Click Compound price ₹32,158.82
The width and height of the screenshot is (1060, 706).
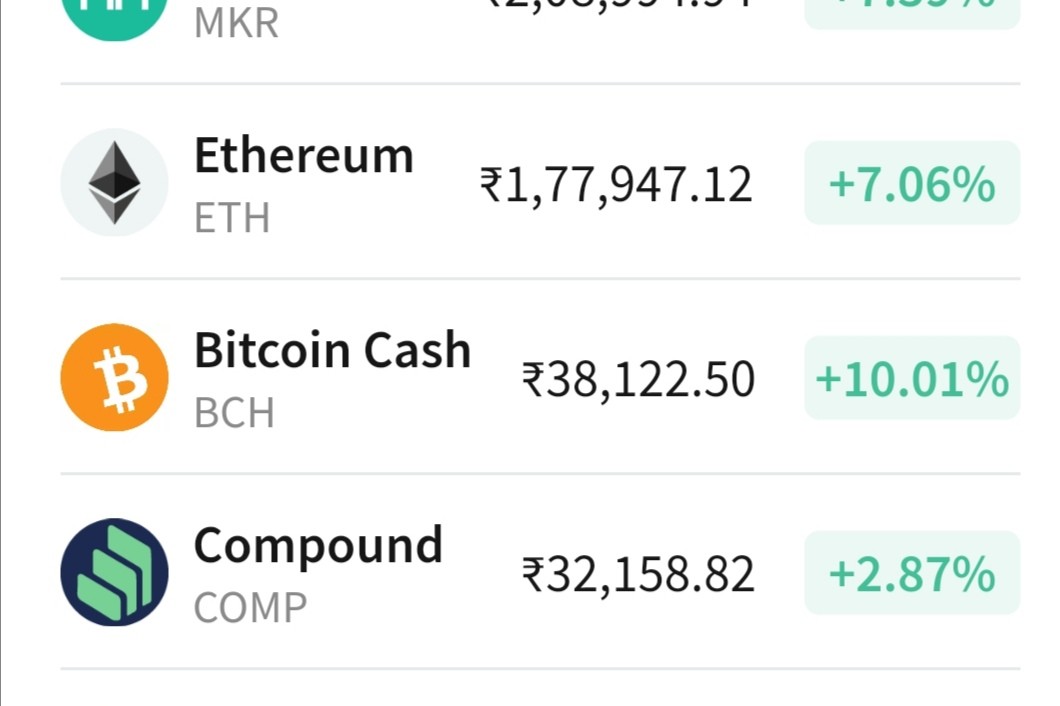tap(637, 575)
